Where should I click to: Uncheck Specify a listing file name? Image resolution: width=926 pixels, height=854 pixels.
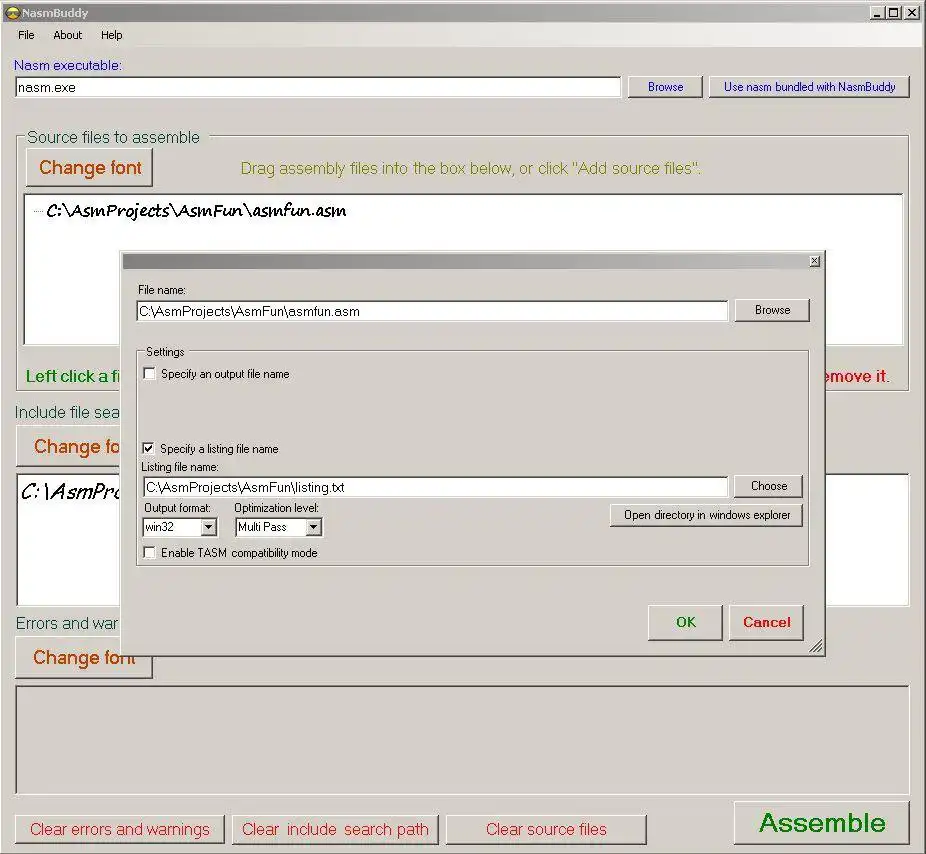tap(149, 449)
